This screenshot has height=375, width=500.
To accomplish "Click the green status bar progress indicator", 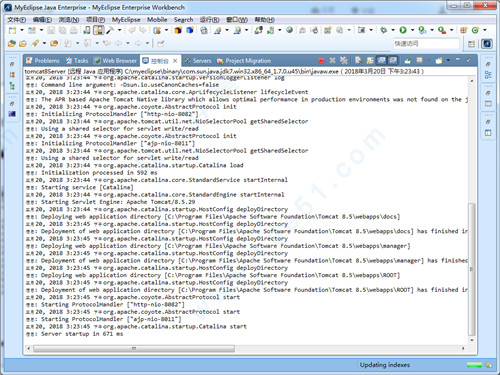I will 474,365.
